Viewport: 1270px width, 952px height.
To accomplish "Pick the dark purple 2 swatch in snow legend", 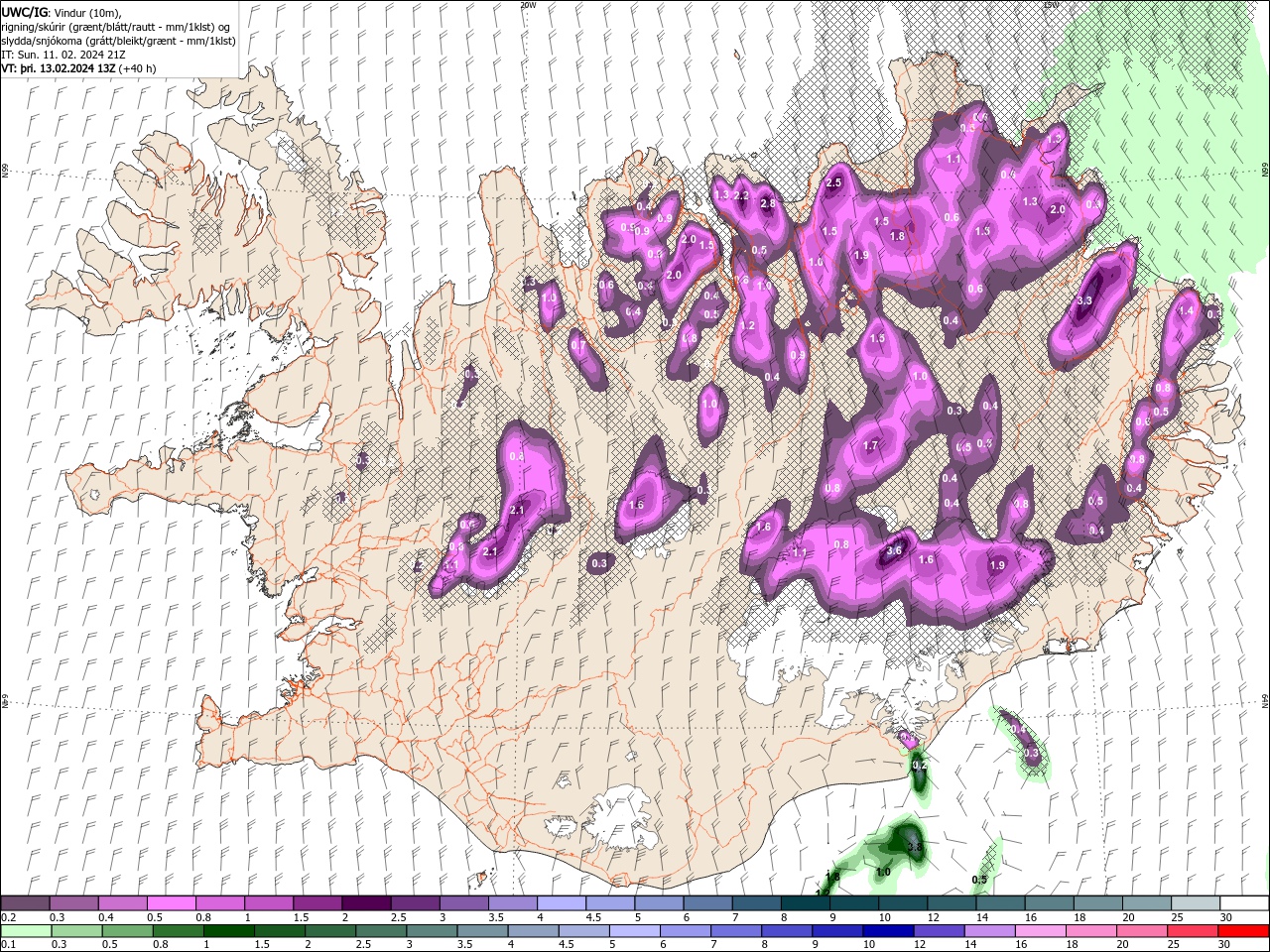I will [366, 903].
